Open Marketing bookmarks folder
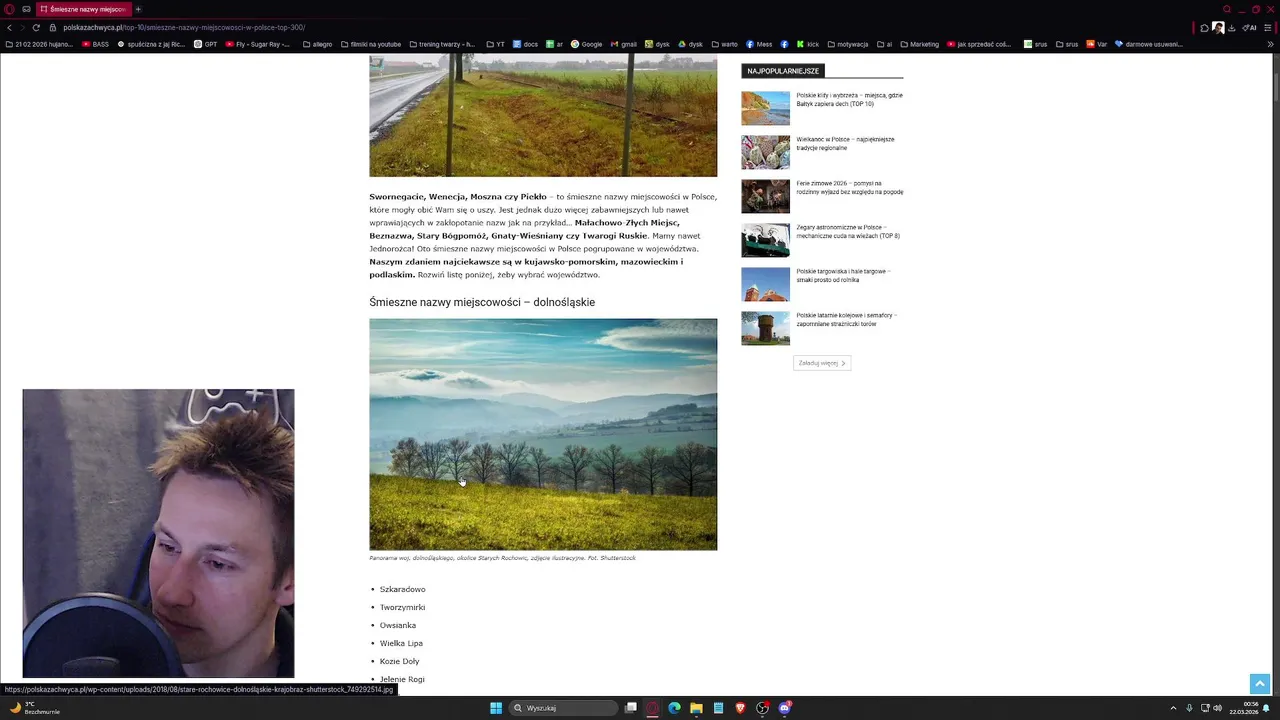The image size is (1280, 720). point(920,44)
